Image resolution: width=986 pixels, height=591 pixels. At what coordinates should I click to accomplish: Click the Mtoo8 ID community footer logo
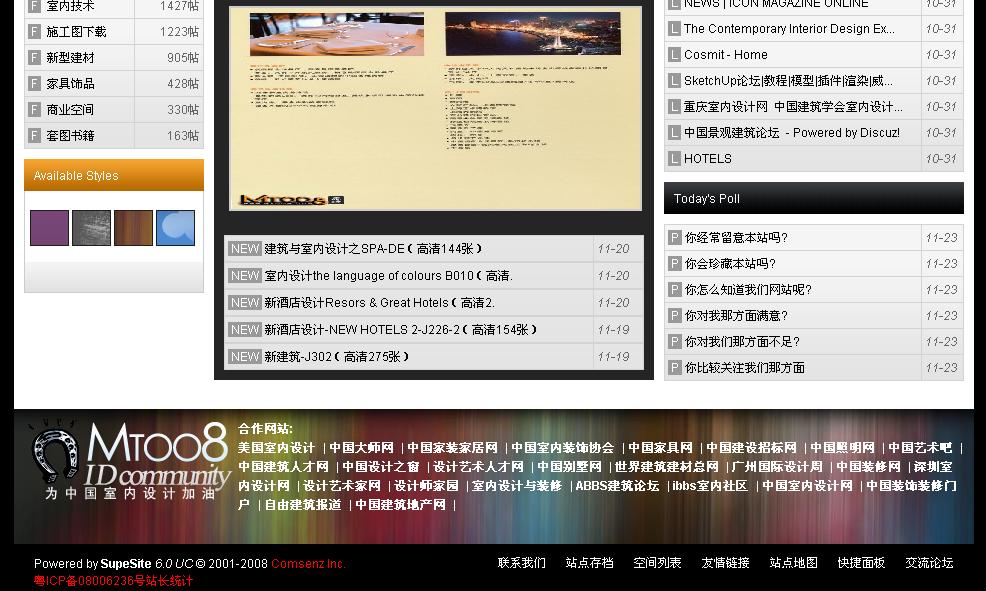[129, 460]
